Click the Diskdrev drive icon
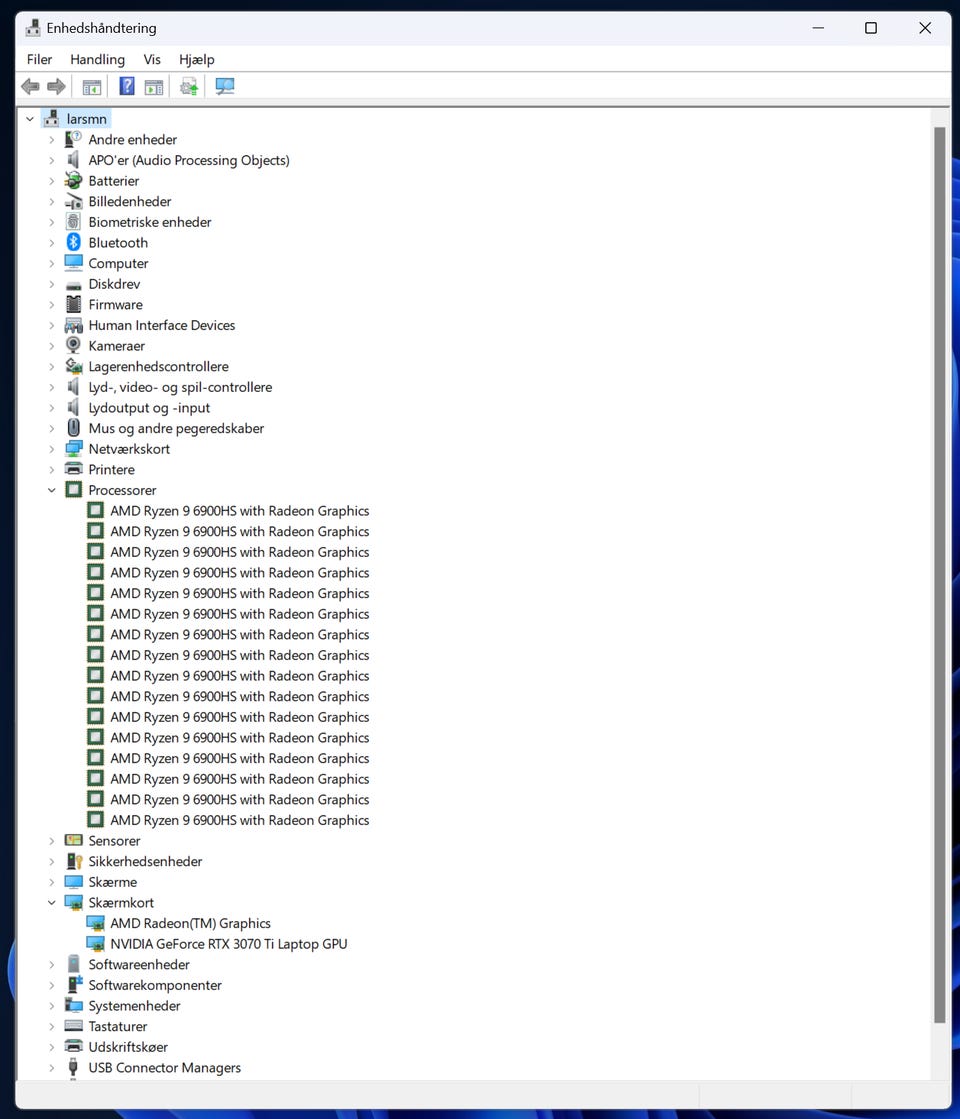This screenshot has height=1119, width=960. tap(74, 285)
